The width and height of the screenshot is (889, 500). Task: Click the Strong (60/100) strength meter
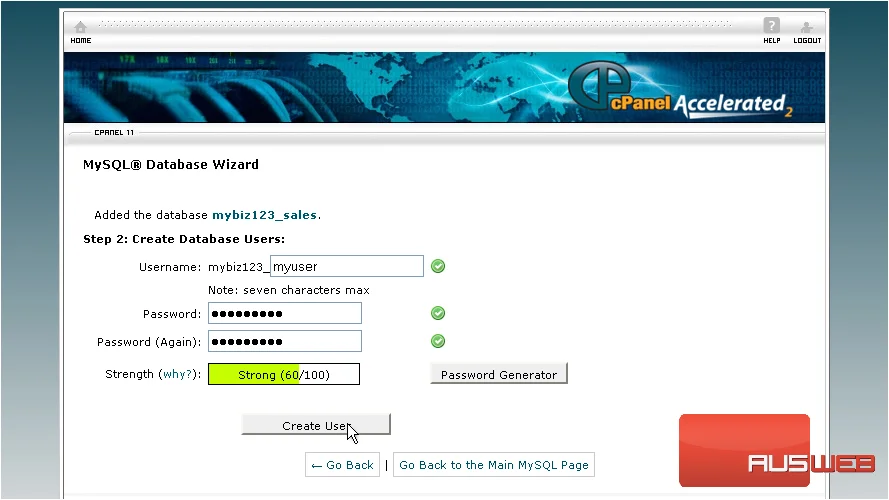[x=283, y=374]
